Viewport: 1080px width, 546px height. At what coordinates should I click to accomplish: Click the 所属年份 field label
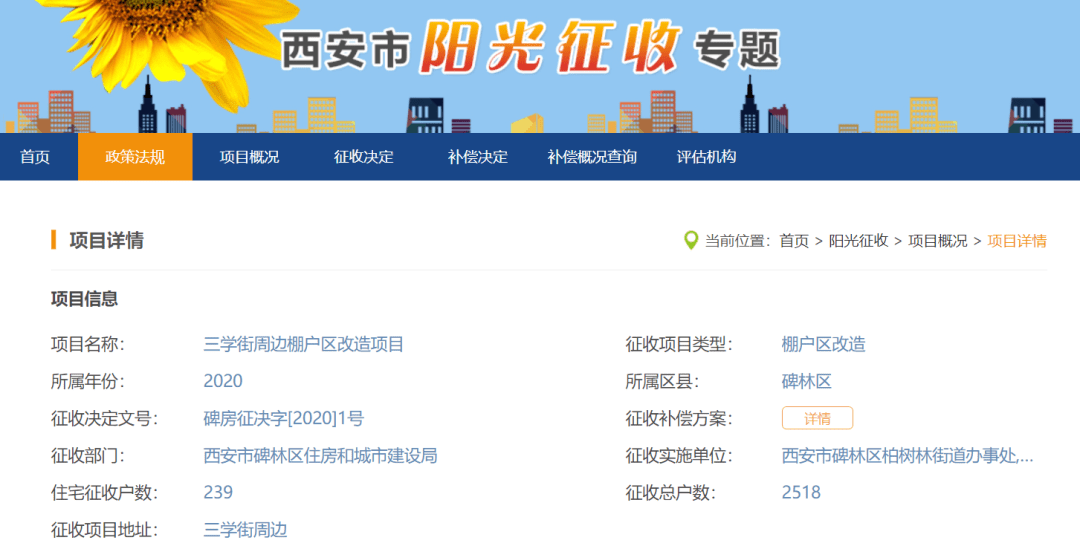87,381
